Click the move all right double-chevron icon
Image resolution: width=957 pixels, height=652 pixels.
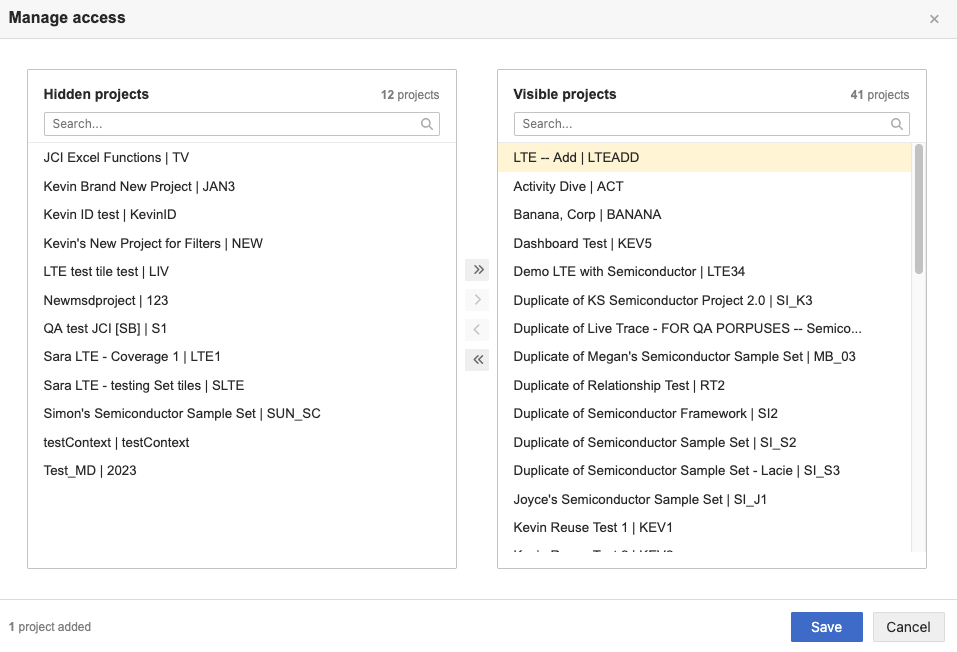[478, 270]
